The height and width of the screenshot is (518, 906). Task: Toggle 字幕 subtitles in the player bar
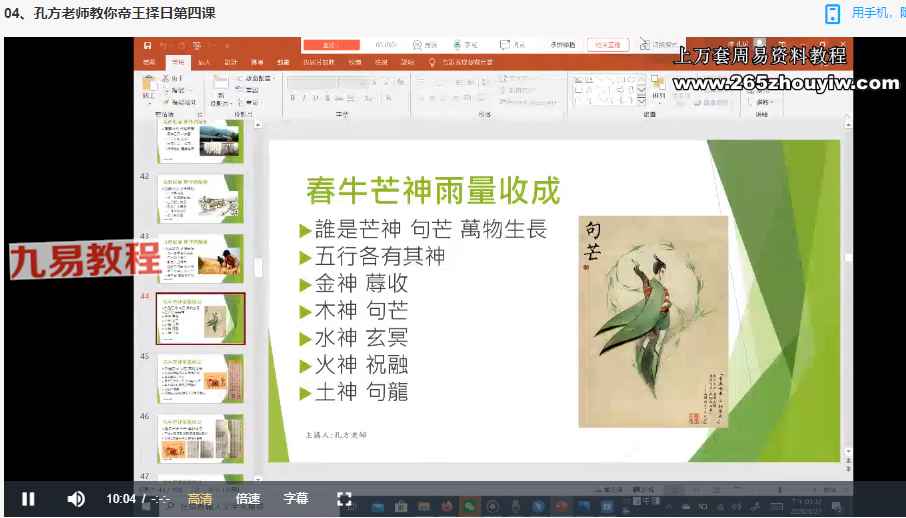(x=296, y=498)
